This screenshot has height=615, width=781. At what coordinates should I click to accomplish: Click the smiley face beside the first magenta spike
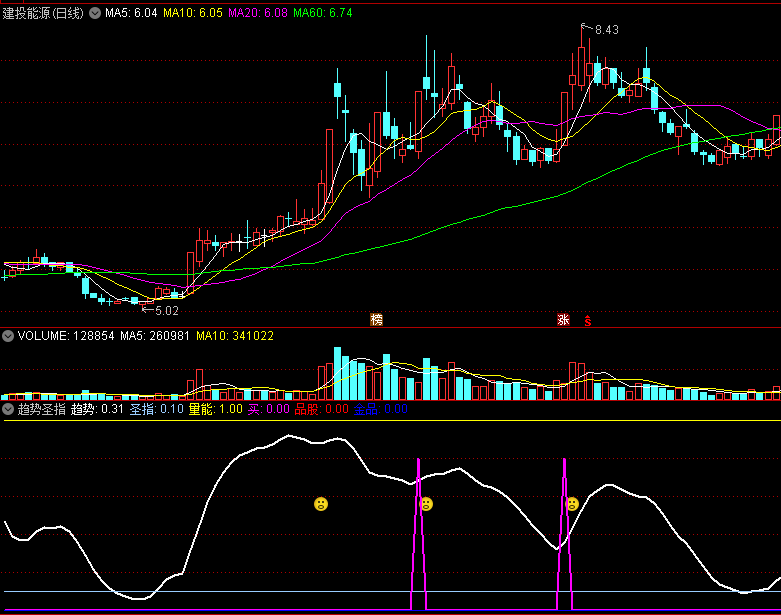[x=426, y=504]
